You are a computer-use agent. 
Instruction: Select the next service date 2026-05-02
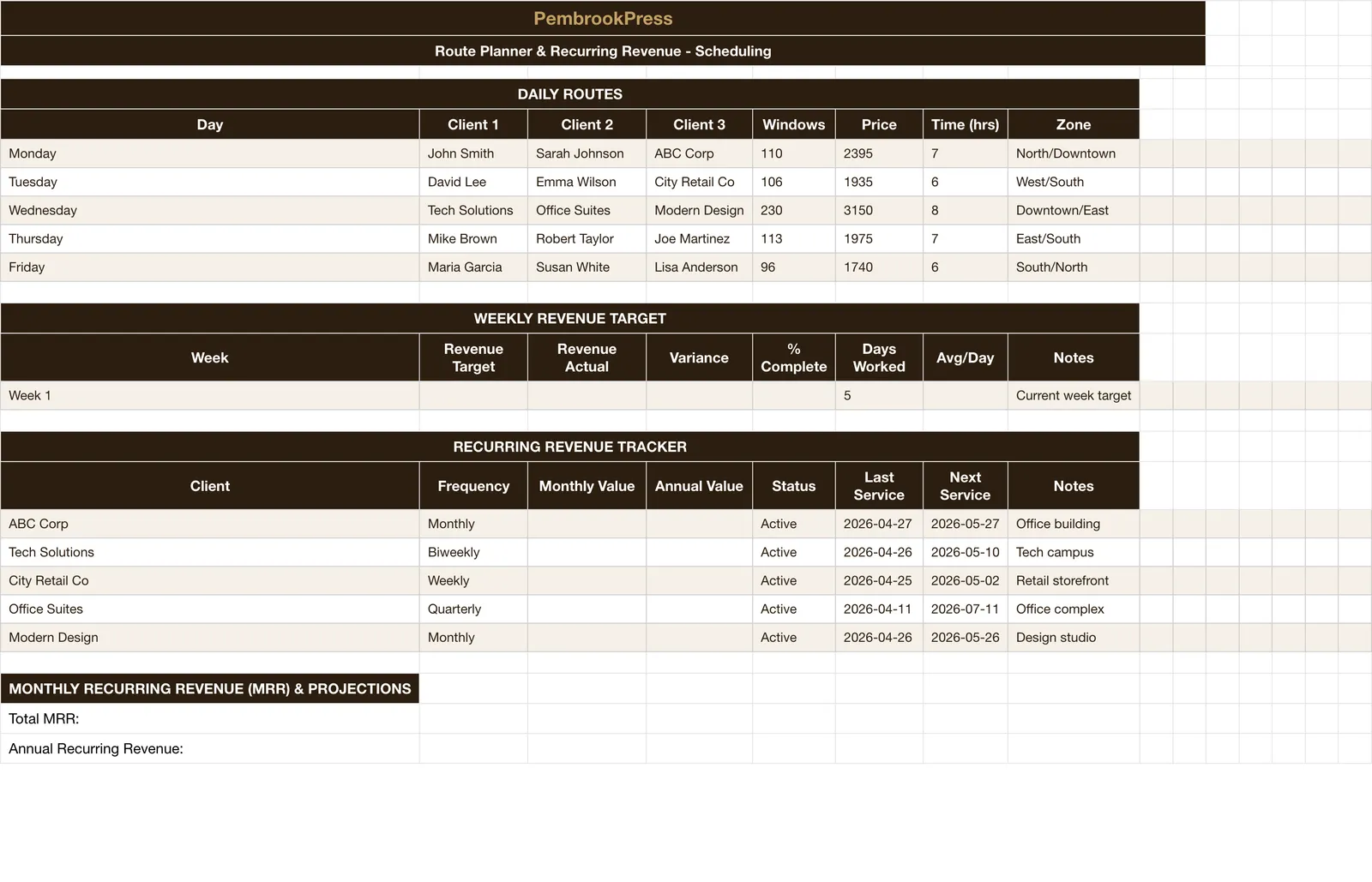(x=966, y=580)
